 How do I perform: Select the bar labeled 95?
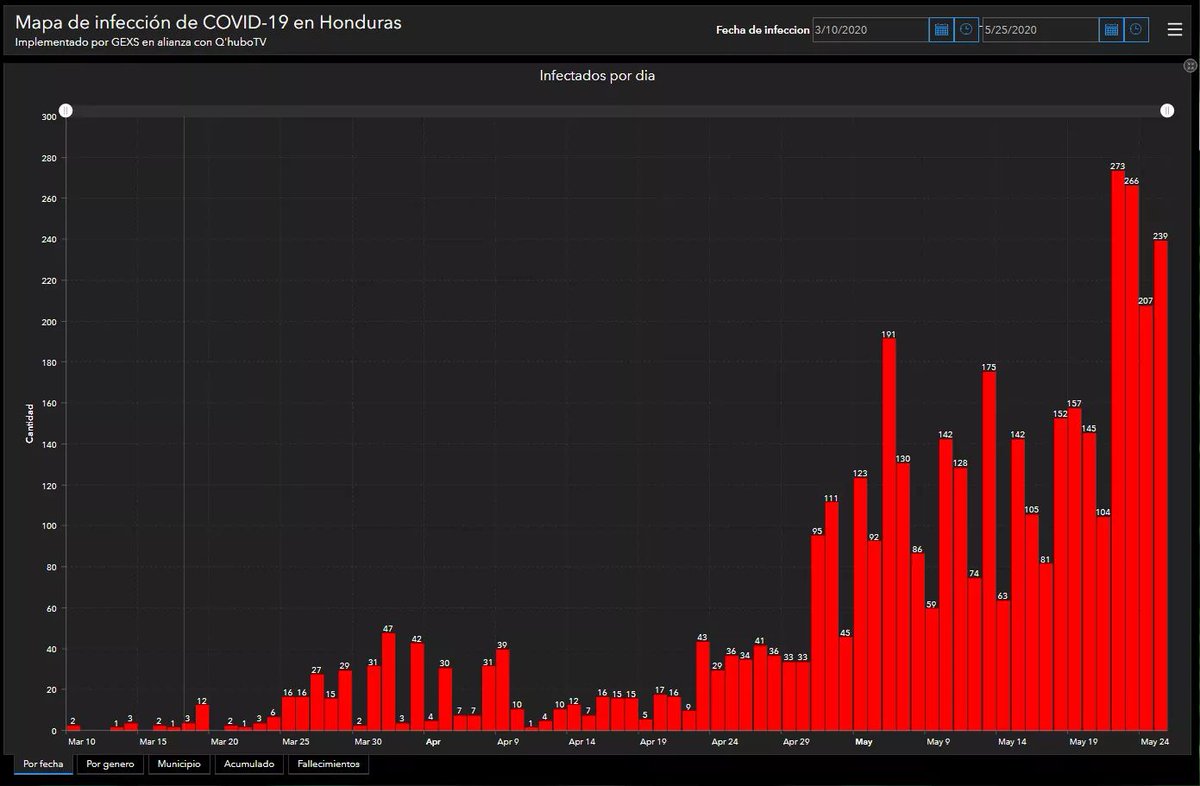tap(818, 634)
